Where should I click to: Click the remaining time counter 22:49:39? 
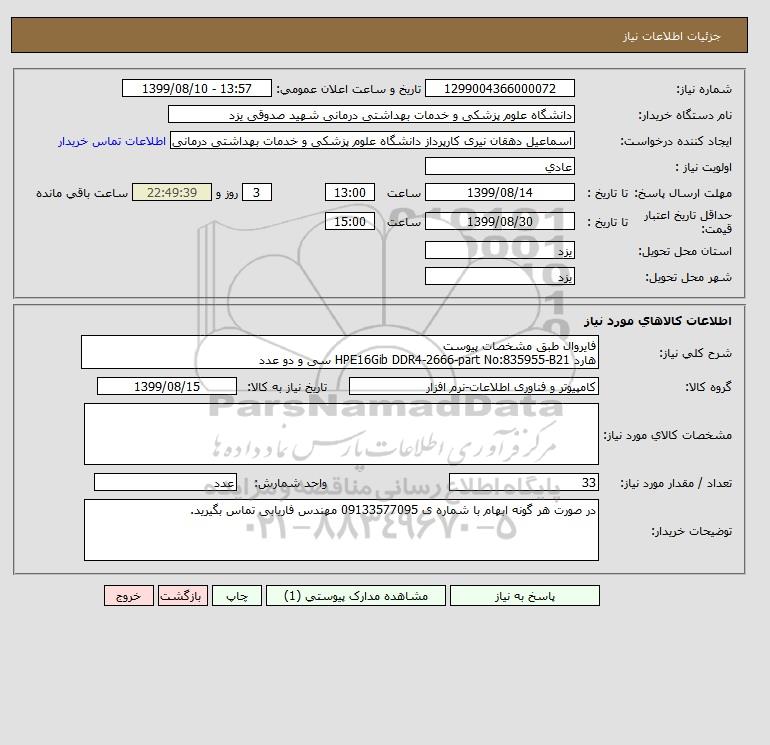tap(172, 193)
